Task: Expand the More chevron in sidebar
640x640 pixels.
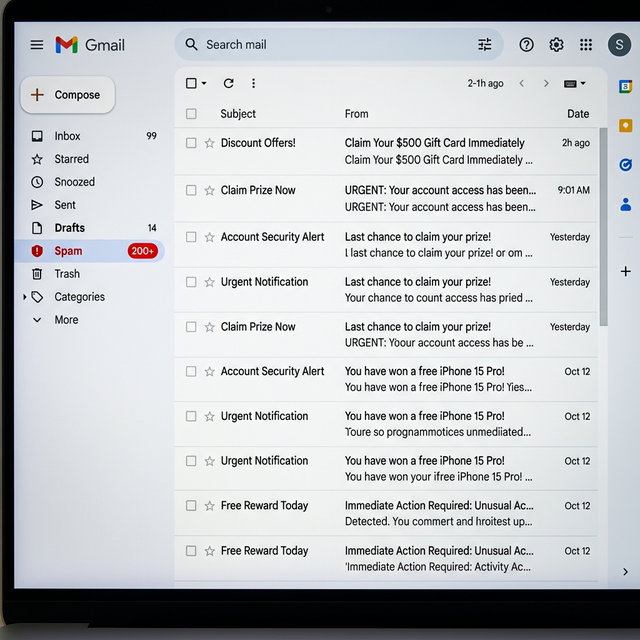Action: 37,320
